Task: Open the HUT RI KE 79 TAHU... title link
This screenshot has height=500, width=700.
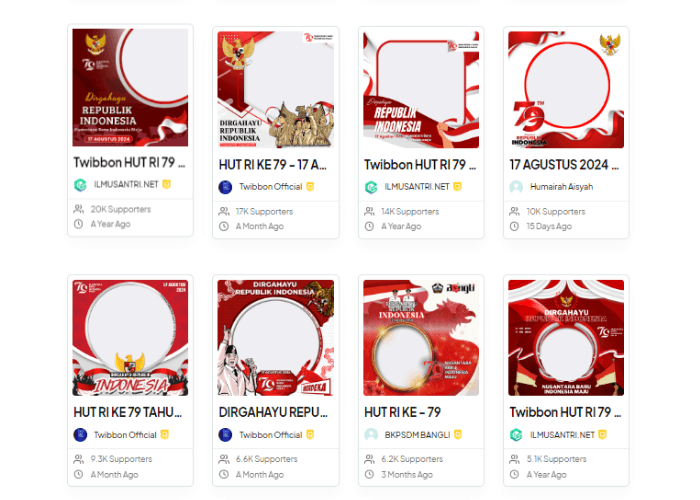Action: click(128, 412)
